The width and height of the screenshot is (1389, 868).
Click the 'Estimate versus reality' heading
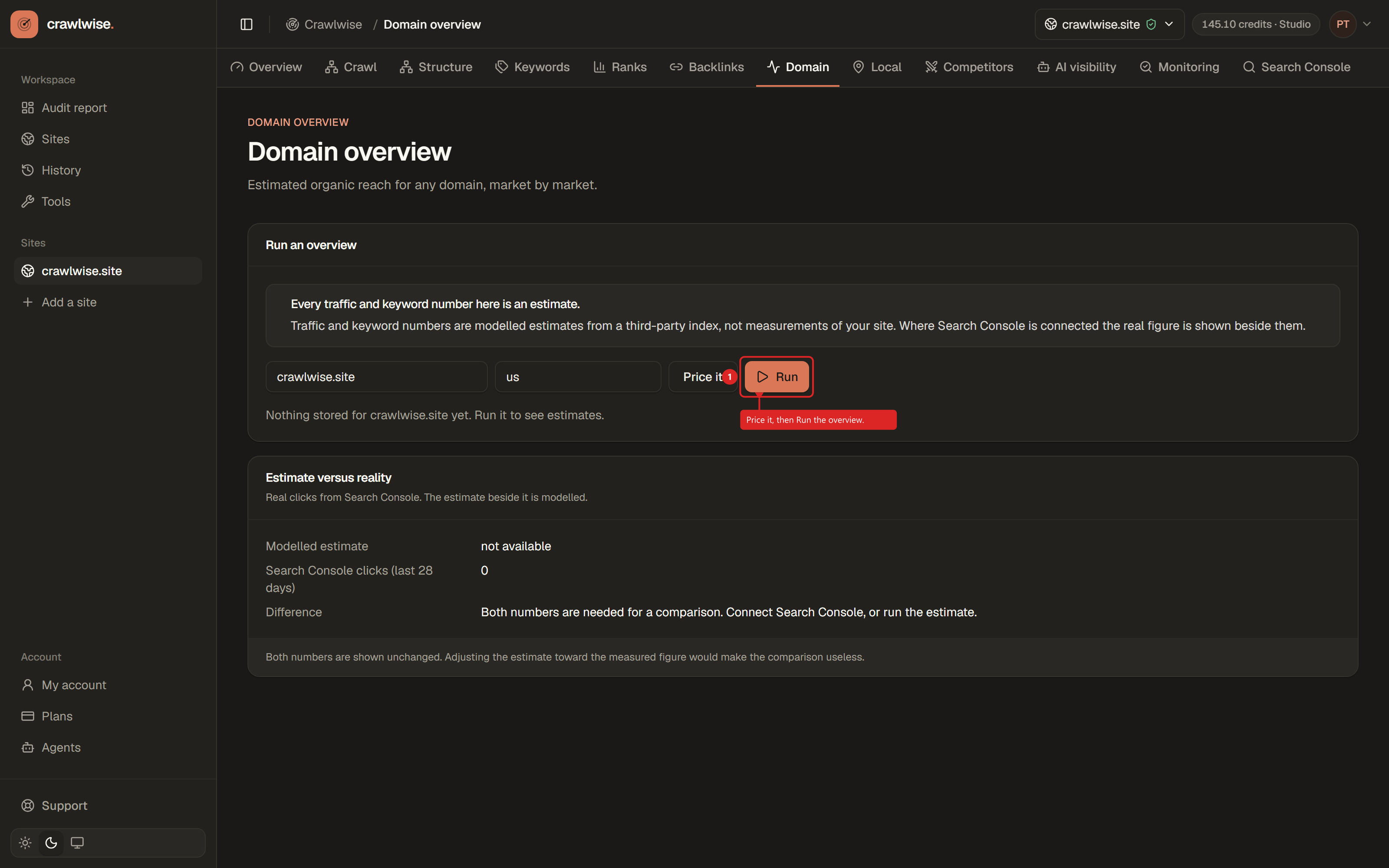pos(328,478)
